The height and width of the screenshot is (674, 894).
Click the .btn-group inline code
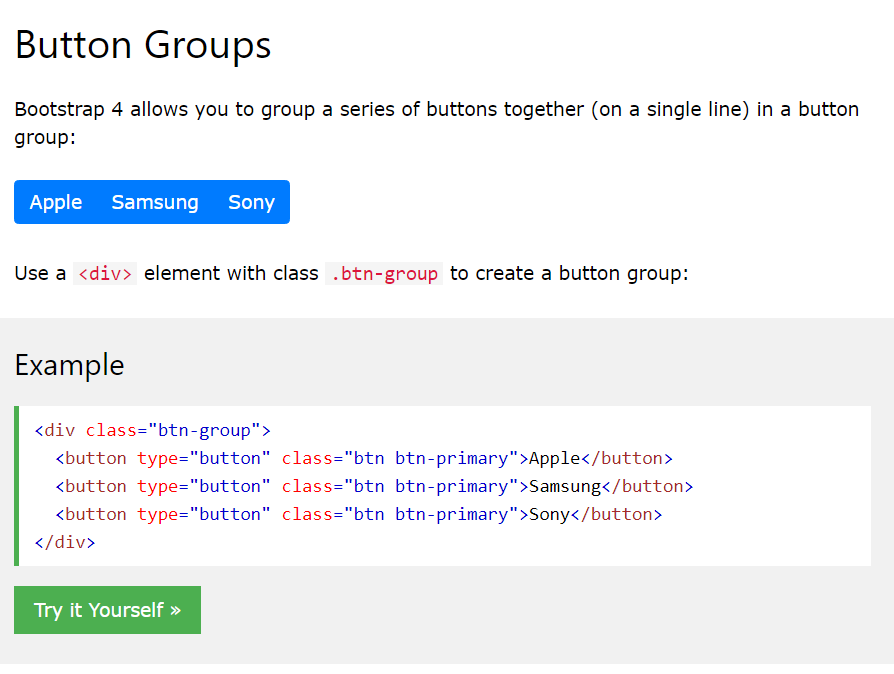[x=384, y=274]
